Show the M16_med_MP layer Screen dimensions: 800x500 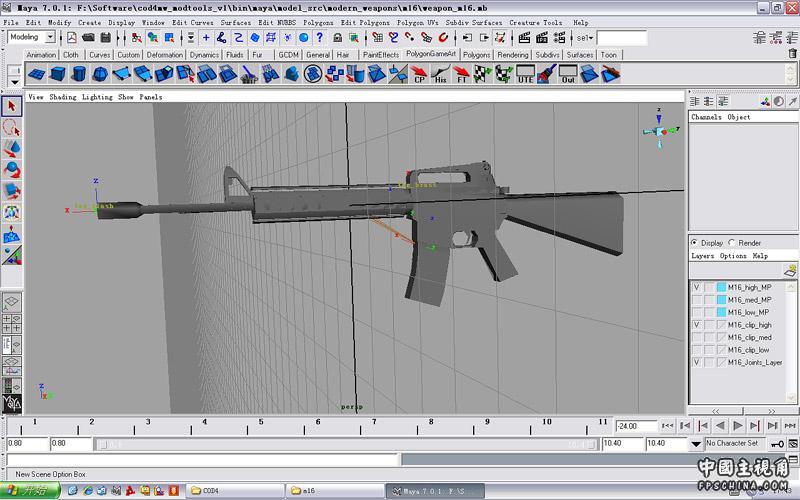(x=697, y=300)
